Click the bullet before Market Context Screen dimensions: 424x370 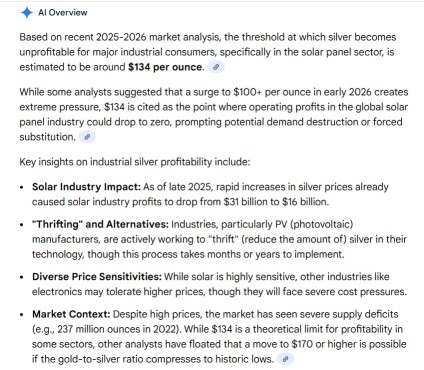click(22, 314)
